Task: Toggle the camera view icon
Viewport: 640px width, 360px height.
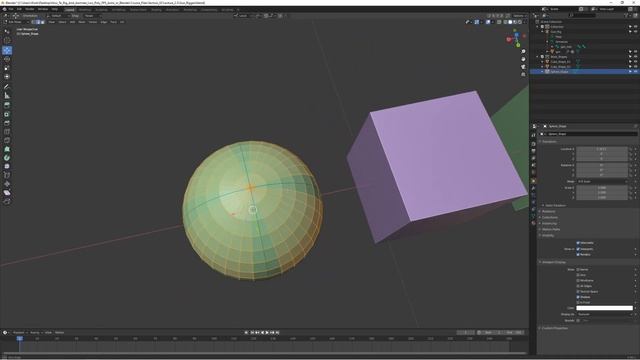Action: (523, 67)
